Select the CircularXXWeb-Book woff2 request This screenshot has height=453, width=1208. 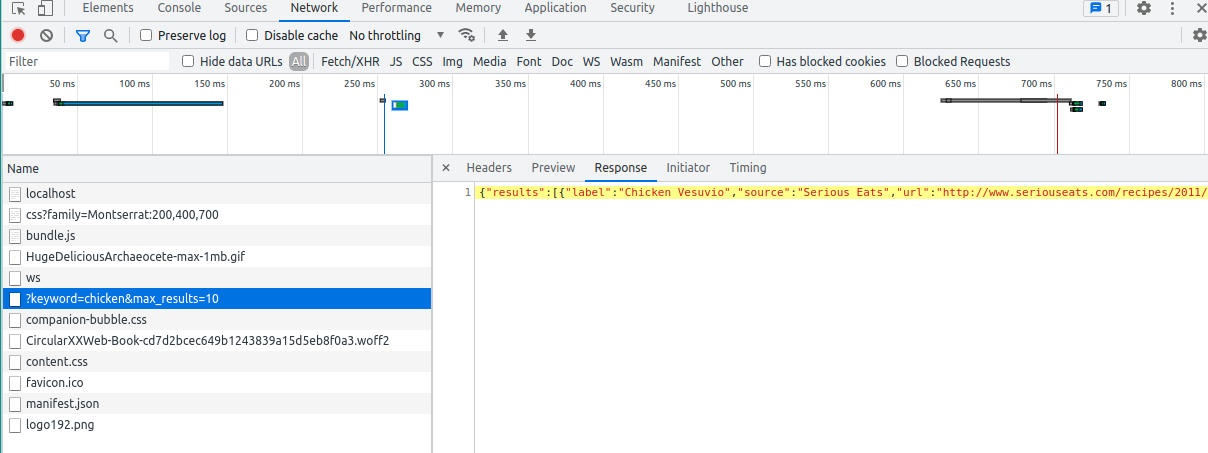[x=217, y=341]
